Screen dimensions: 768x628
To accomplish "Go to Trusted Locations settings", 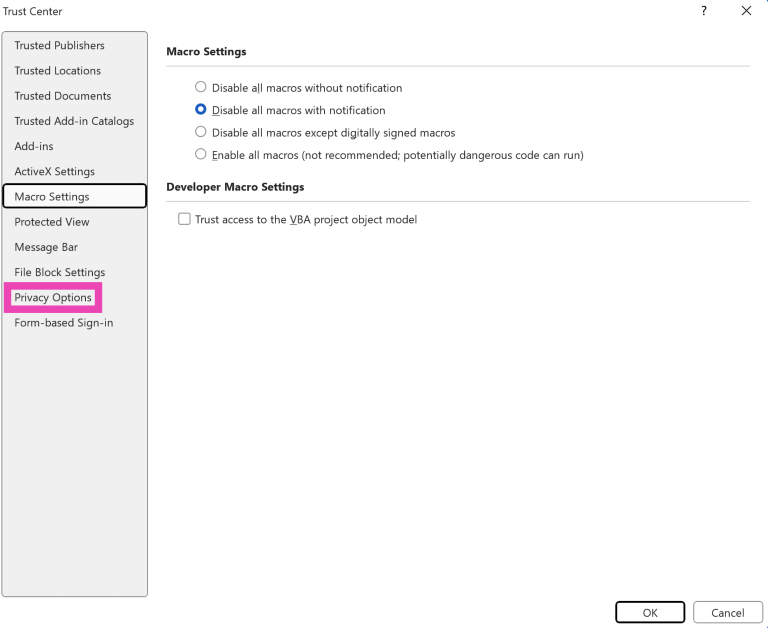I will (x=57, y=71).
